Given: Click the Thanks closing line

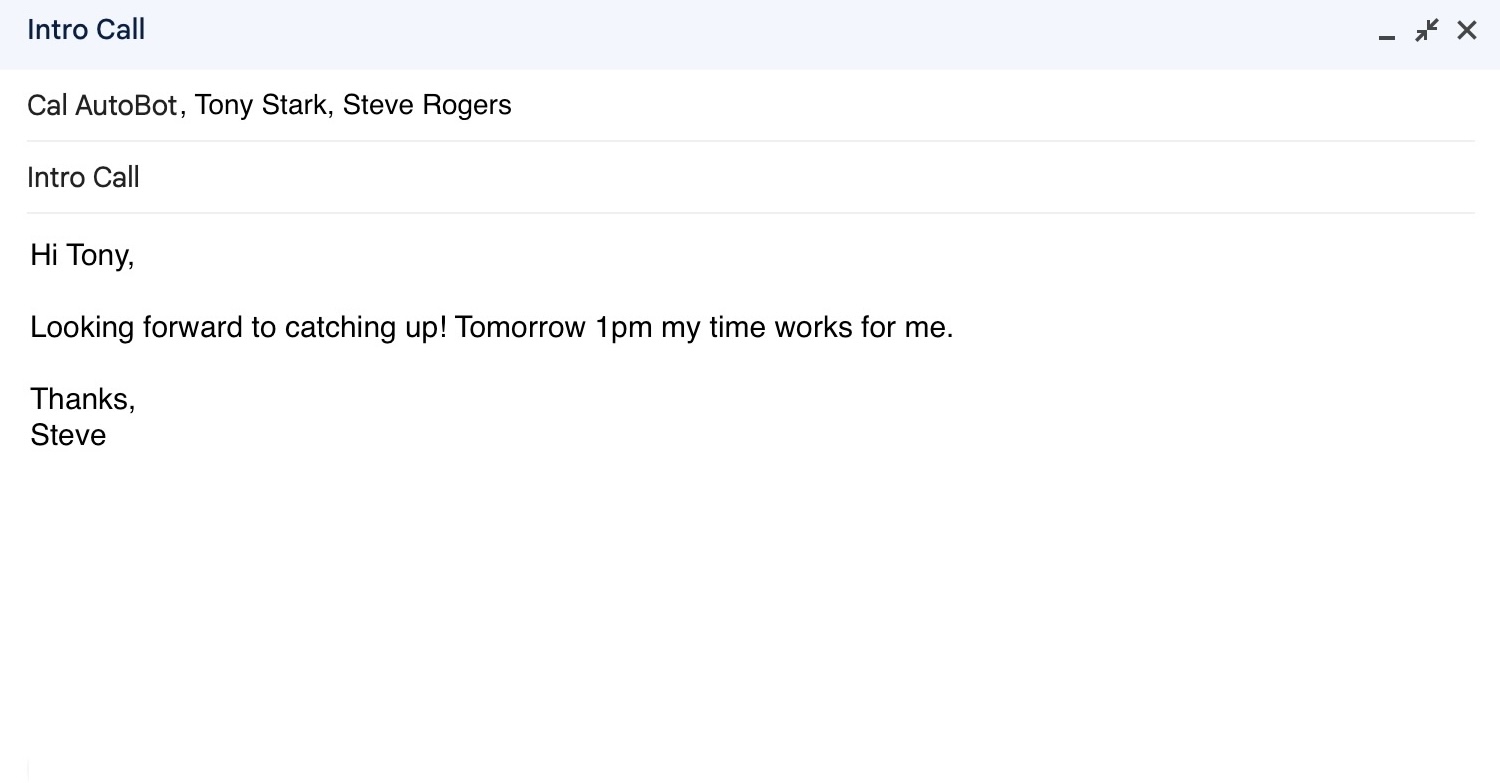Looking at the screenshot, I should click(x=82, y=398).
